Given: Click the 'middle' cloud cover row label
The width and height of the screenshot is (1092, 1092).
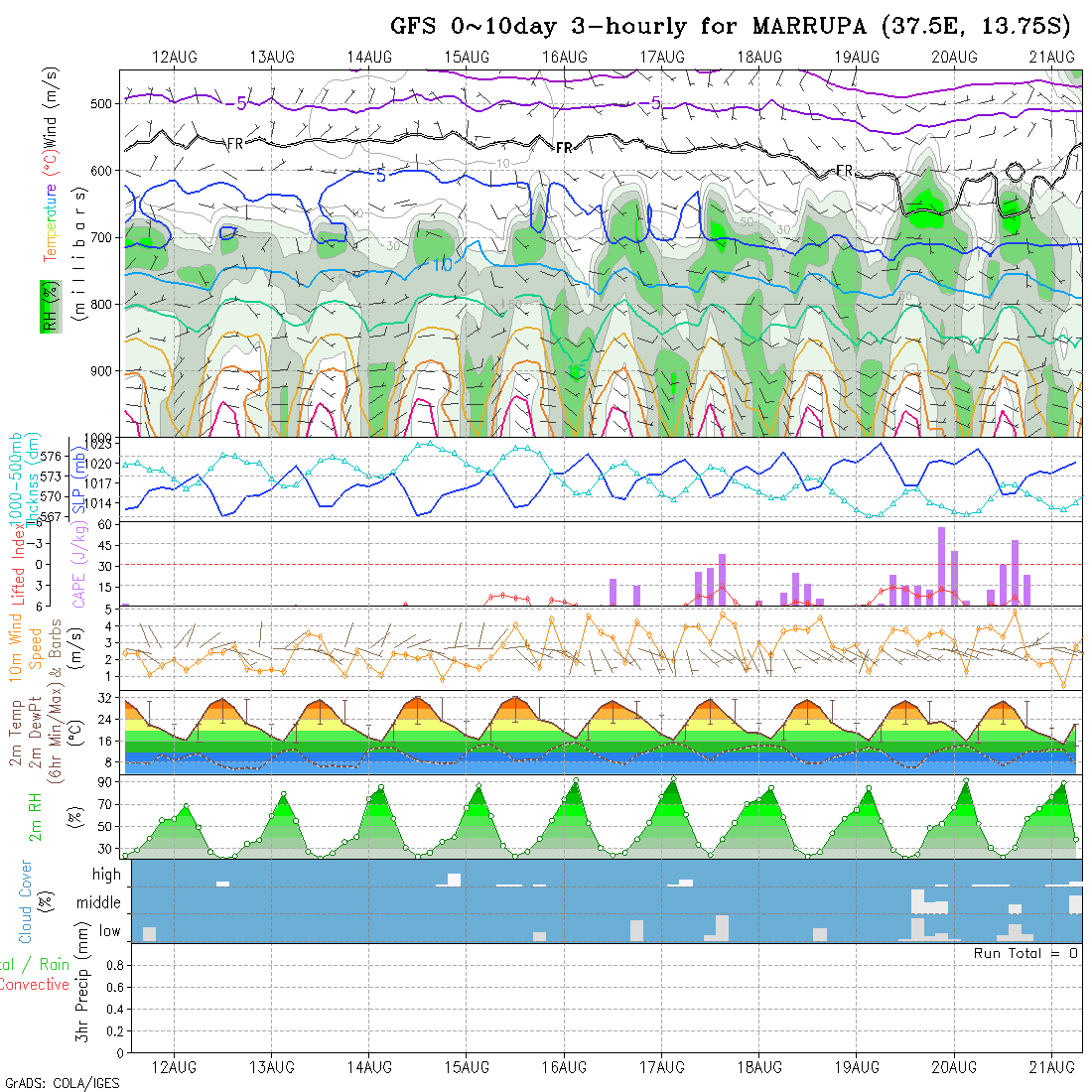Looking at the screenshot, I should [x=99, y=903].
